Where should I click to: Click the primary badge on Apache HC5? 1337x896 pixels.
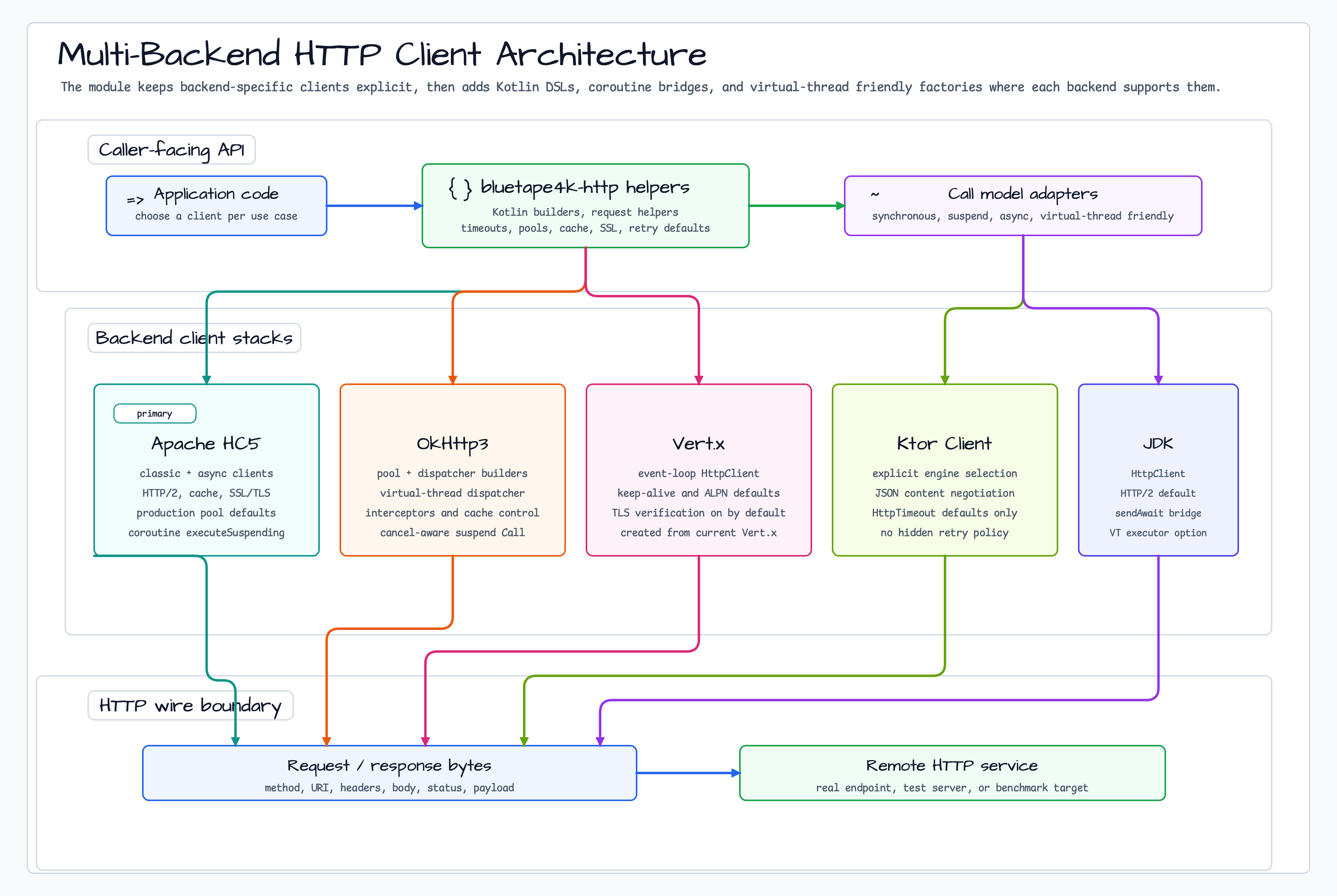[x=155, y=414]
